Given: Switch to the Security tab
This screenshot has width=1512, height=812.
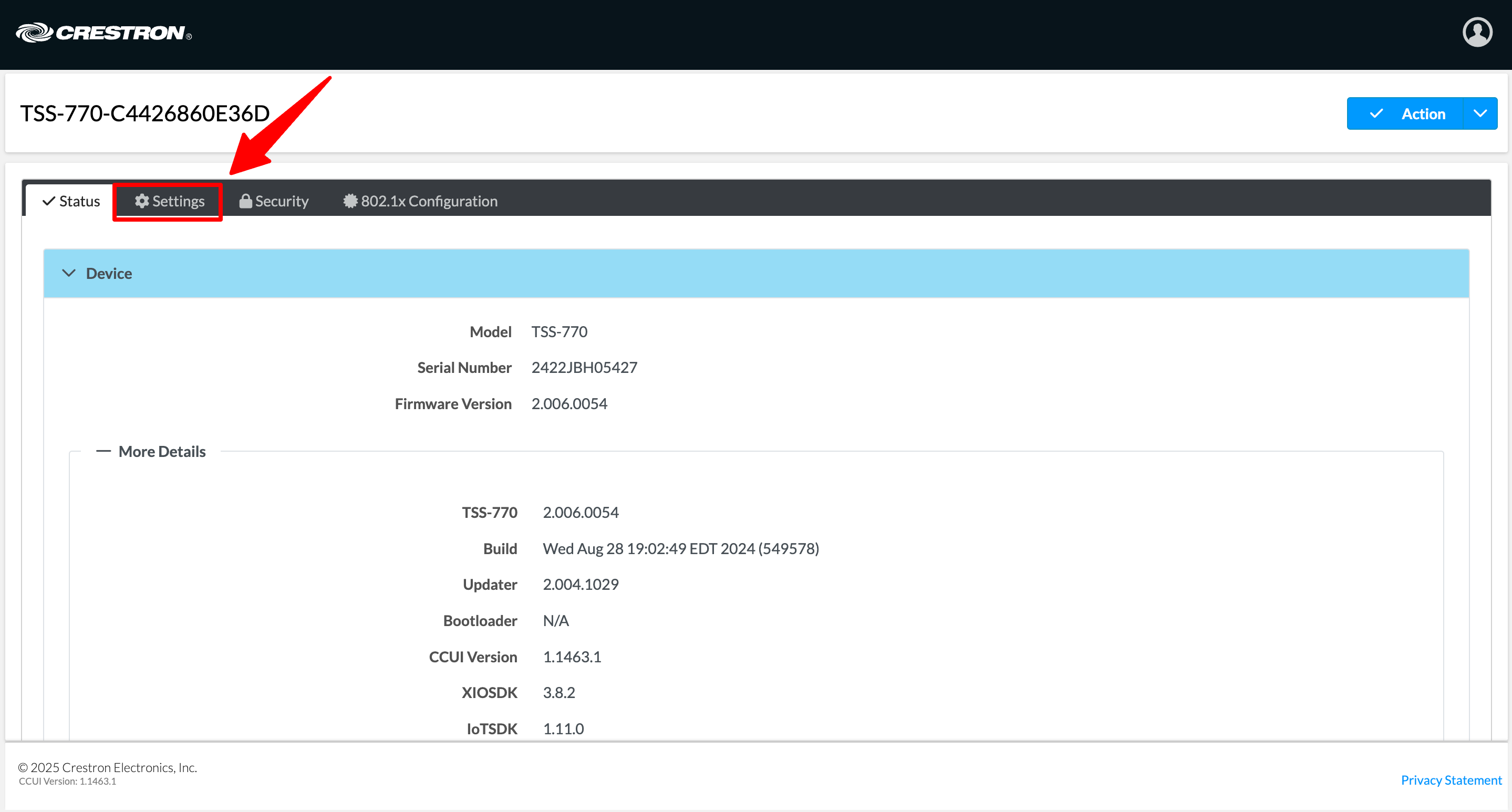Looking at the screenshot, I should [x=274, y=201].
